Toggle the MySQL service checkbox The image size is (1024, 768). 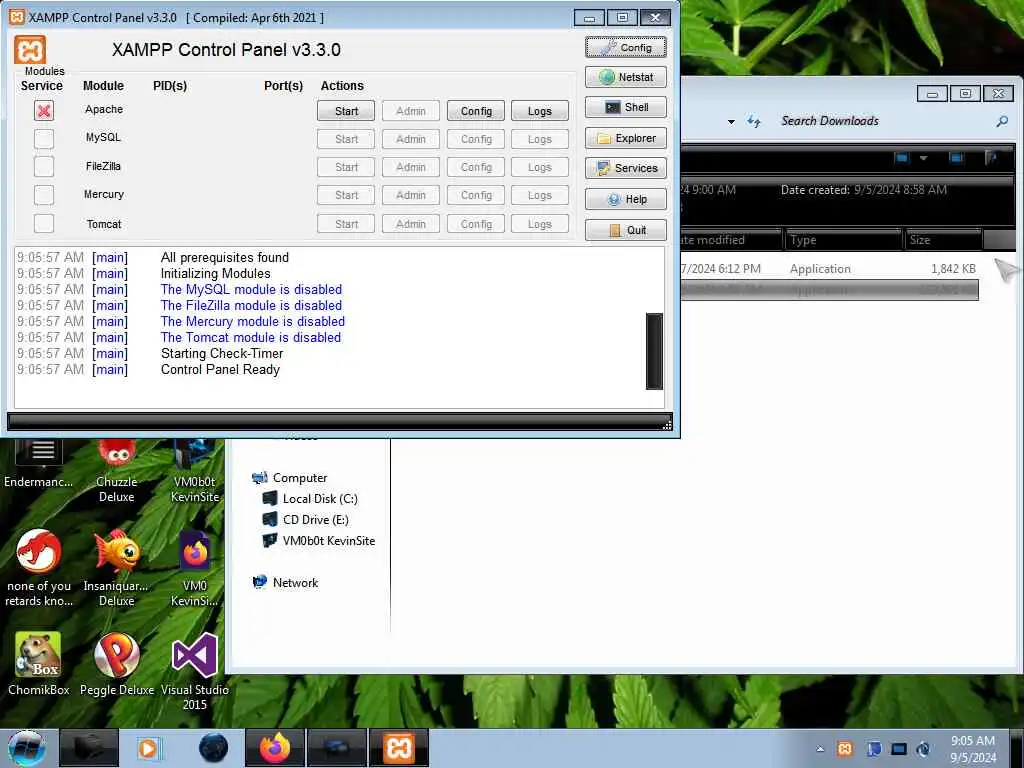point(44,138)
